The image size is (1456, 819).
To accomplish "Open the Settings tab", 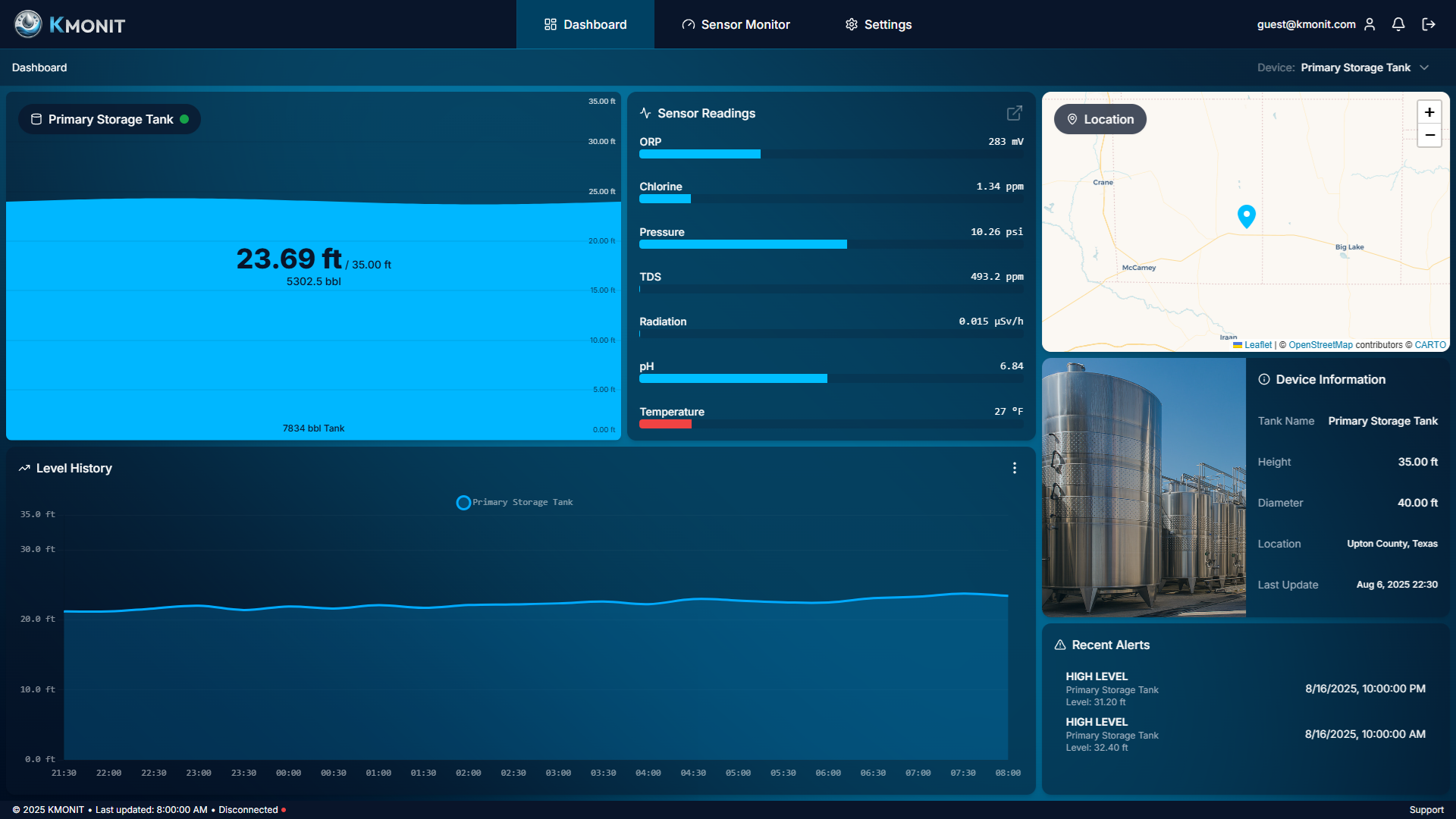I will coord(878,24).
